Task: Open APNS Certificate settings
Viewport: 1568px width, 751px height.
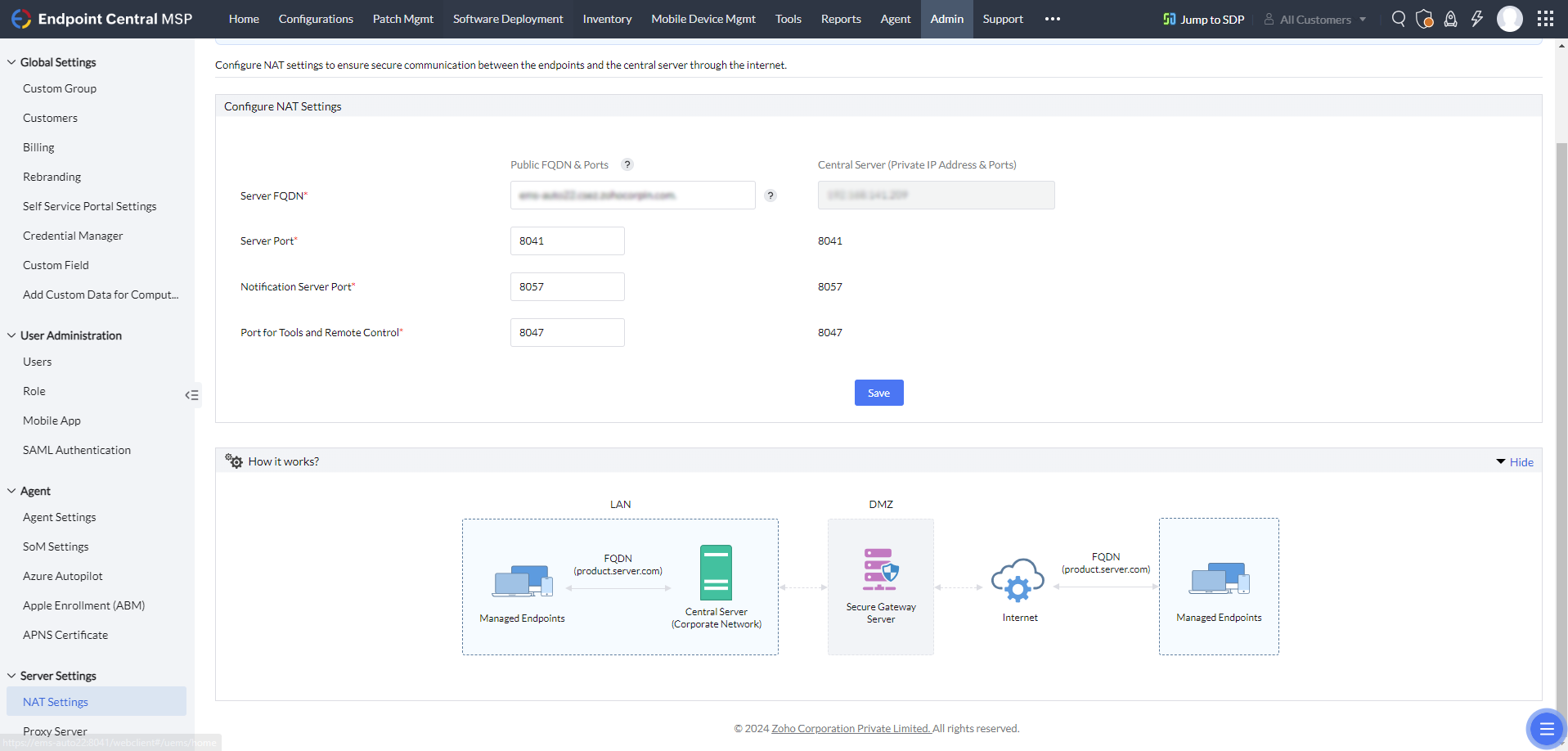Action: pos(65,635)
